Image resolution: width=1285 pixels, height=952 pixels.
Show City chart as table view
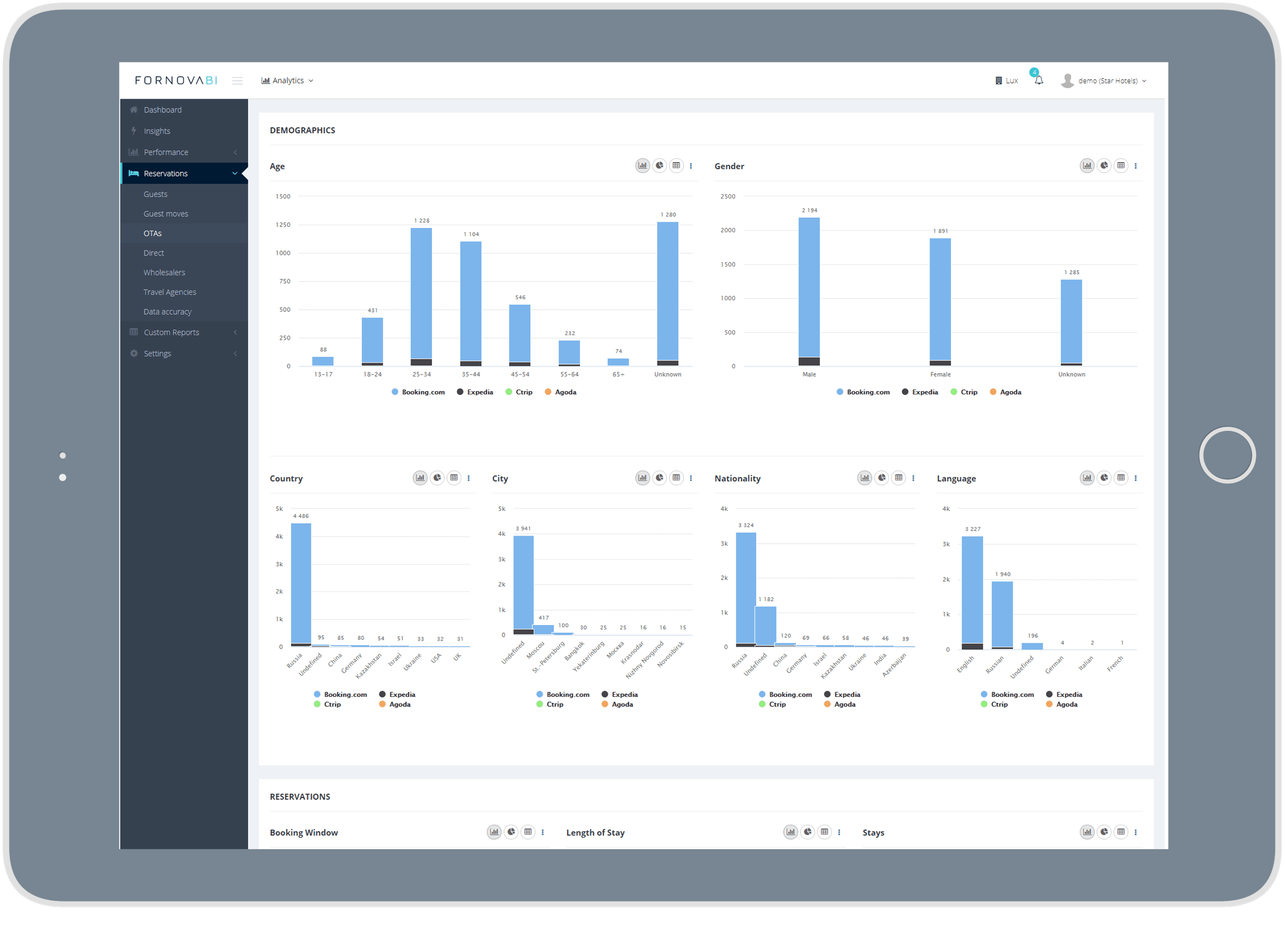click(x=676, y=478)
